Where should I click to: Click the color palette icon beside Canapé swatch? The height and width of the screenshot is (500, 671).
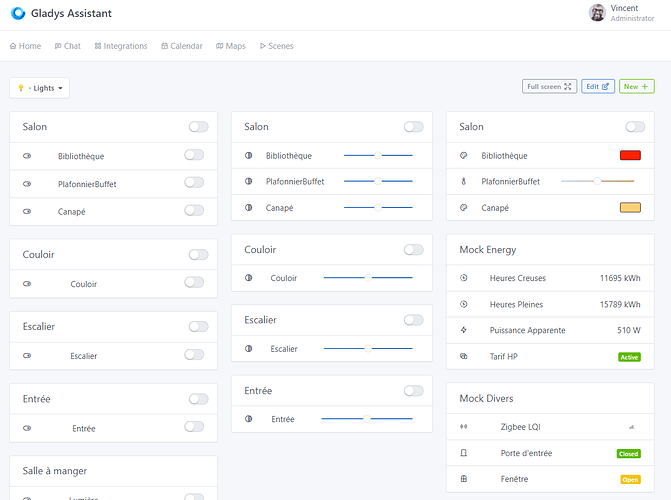[x=463, y=207]
